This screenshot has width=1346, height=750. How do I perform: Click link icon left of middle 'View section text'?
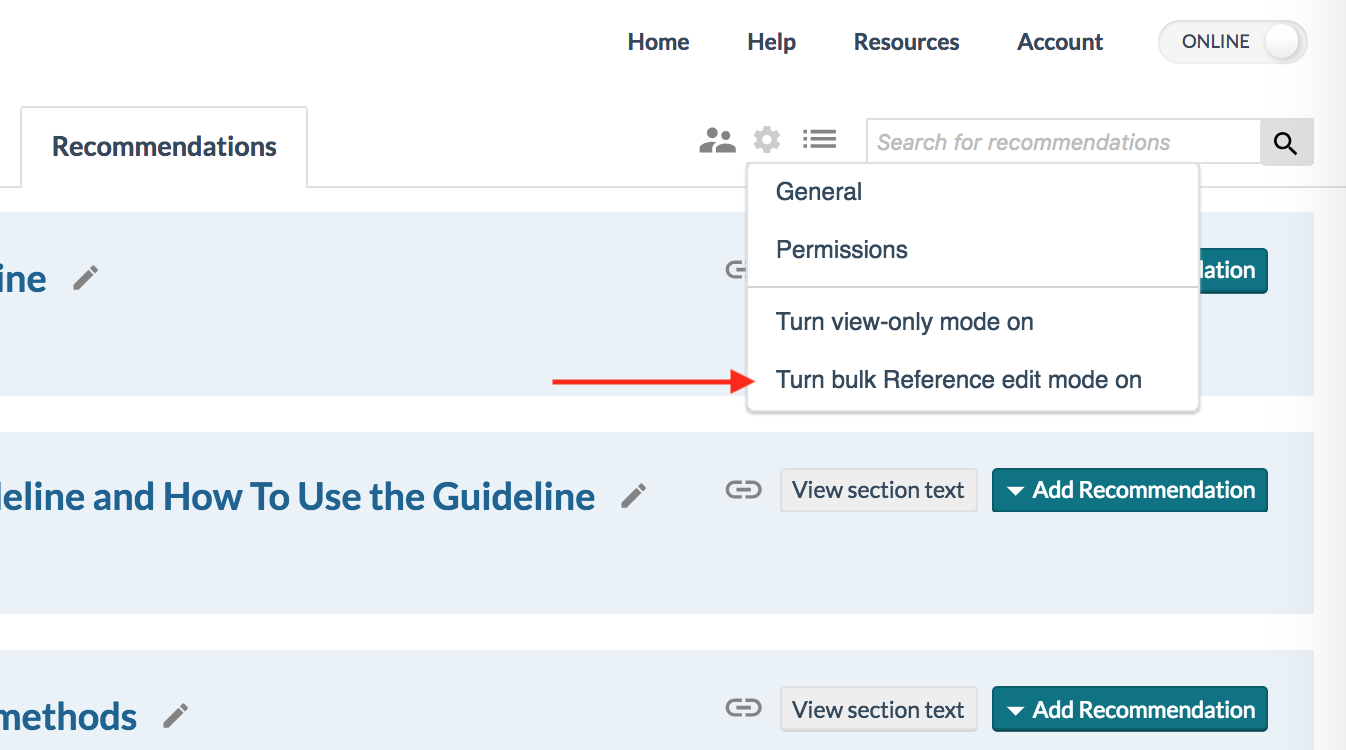tap(743, 490)
